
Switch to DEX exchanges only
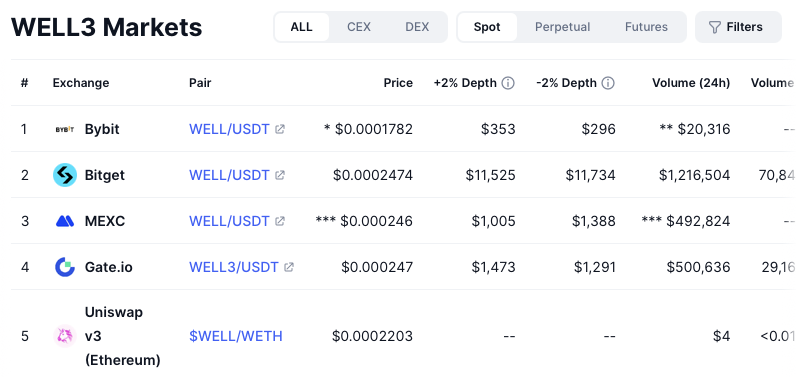click(417, 27)
